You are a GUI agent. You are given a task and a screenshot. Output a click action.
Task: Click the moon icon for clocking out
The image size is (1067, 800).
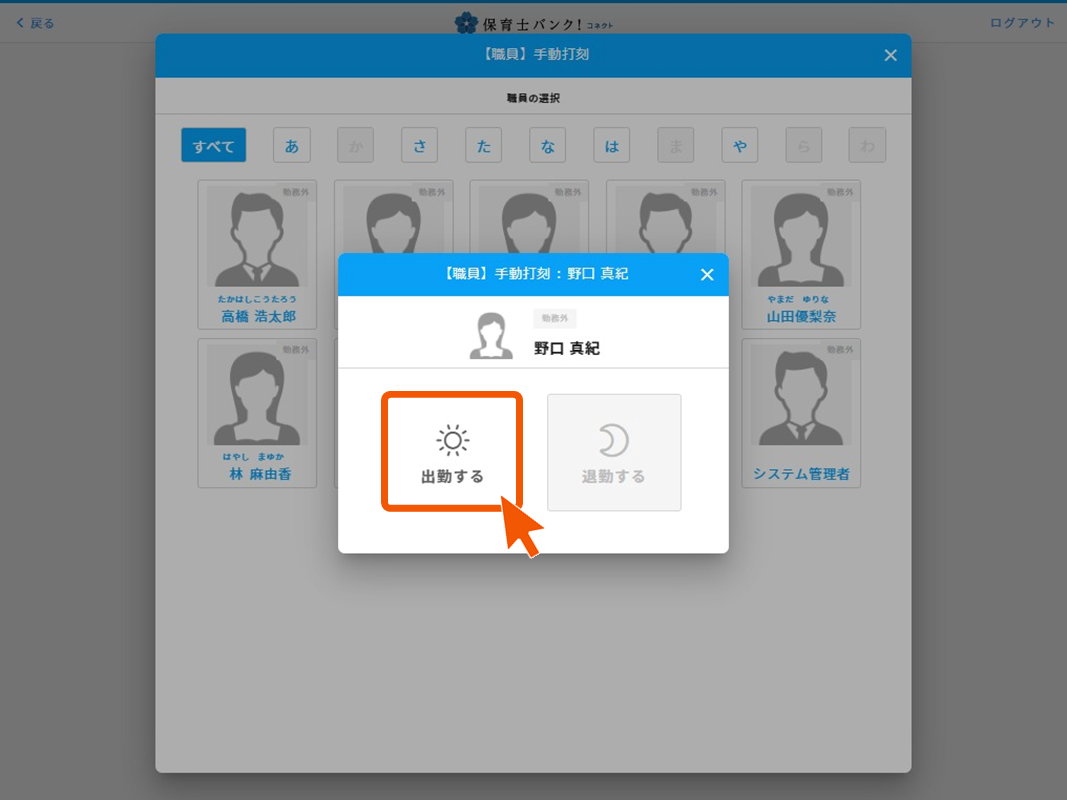point(613,440)
